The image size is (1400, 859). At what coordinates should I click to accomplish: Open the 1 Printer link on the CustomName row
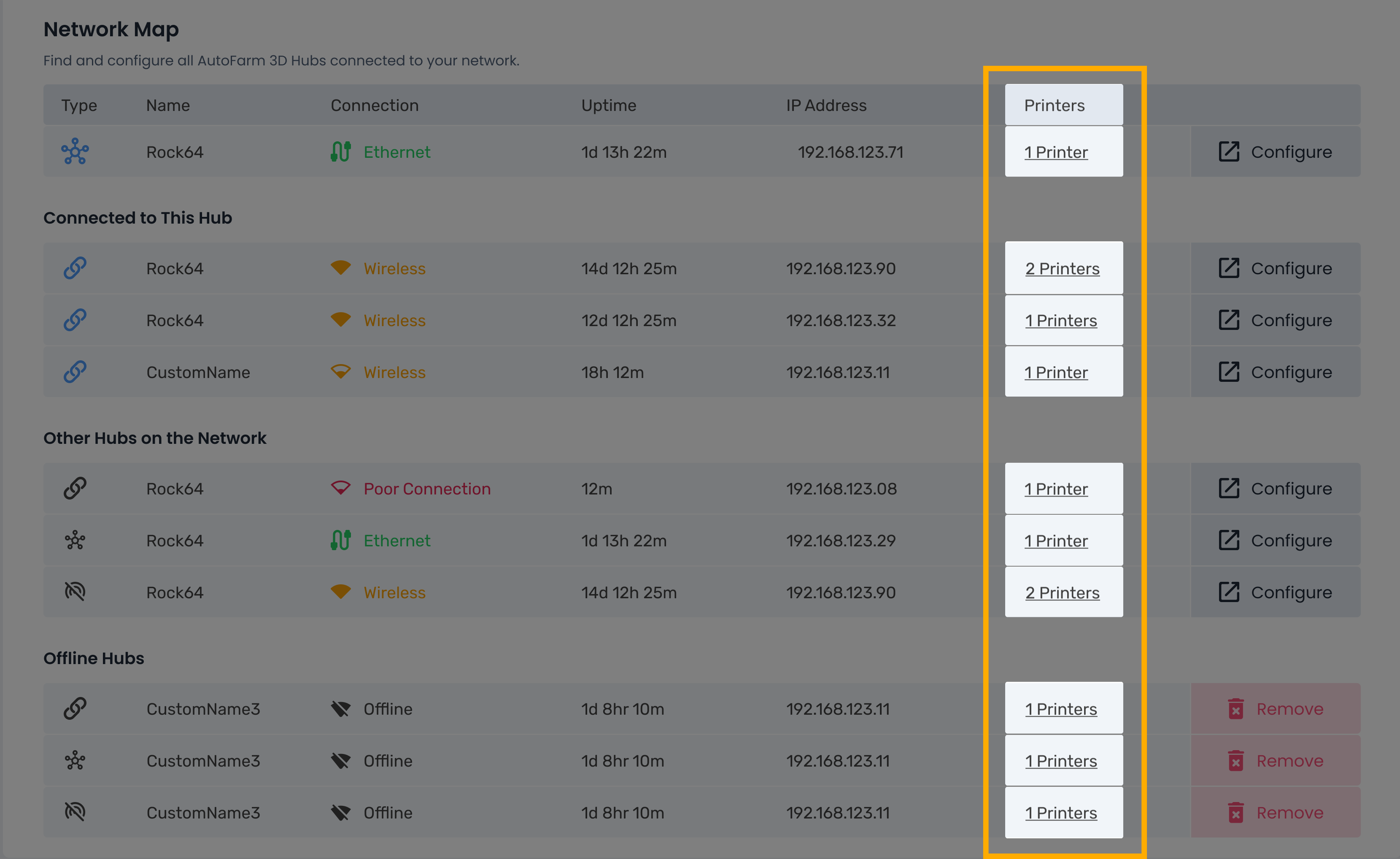1056,372
